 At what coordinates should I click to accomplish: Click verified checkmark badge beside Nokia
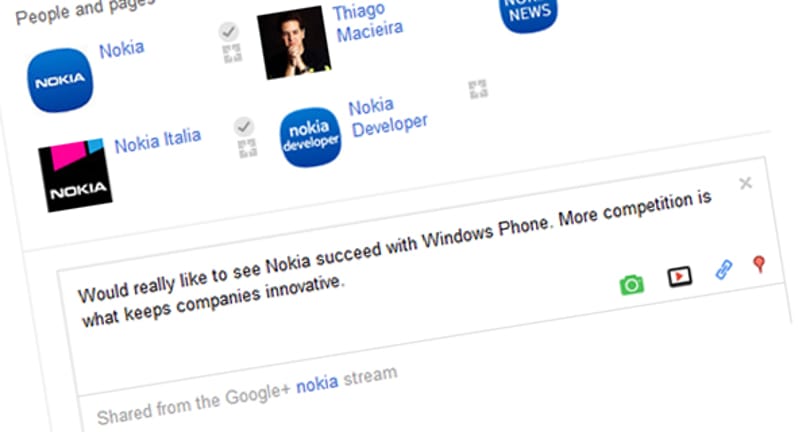pos(228,32)
